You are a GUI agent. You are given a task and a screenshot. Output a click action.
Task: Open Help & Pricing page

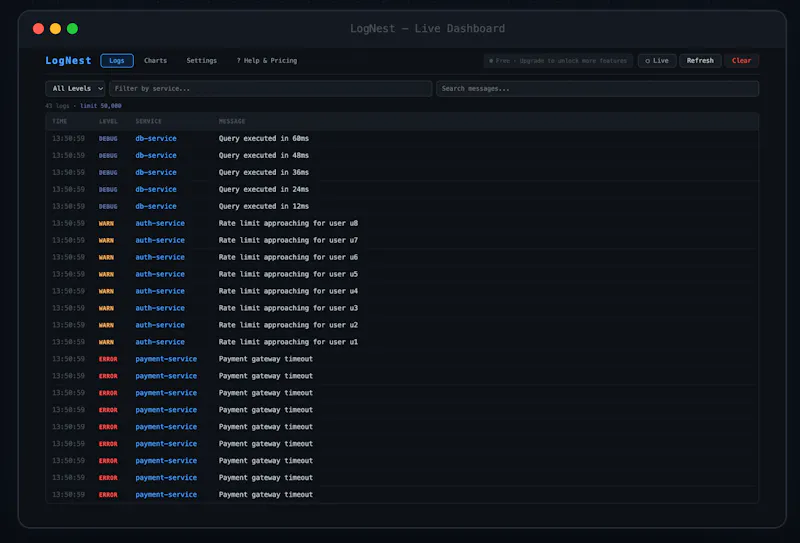(x=266, y=60)
